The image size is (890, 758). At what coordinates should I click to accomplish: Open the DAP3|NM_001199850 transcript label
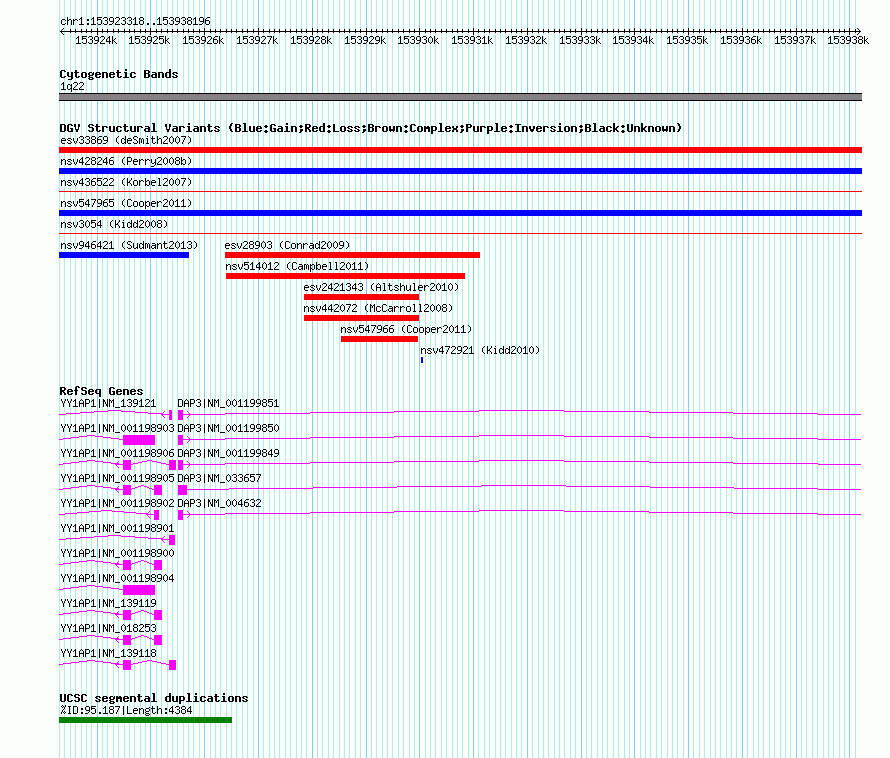pos(228,428)
